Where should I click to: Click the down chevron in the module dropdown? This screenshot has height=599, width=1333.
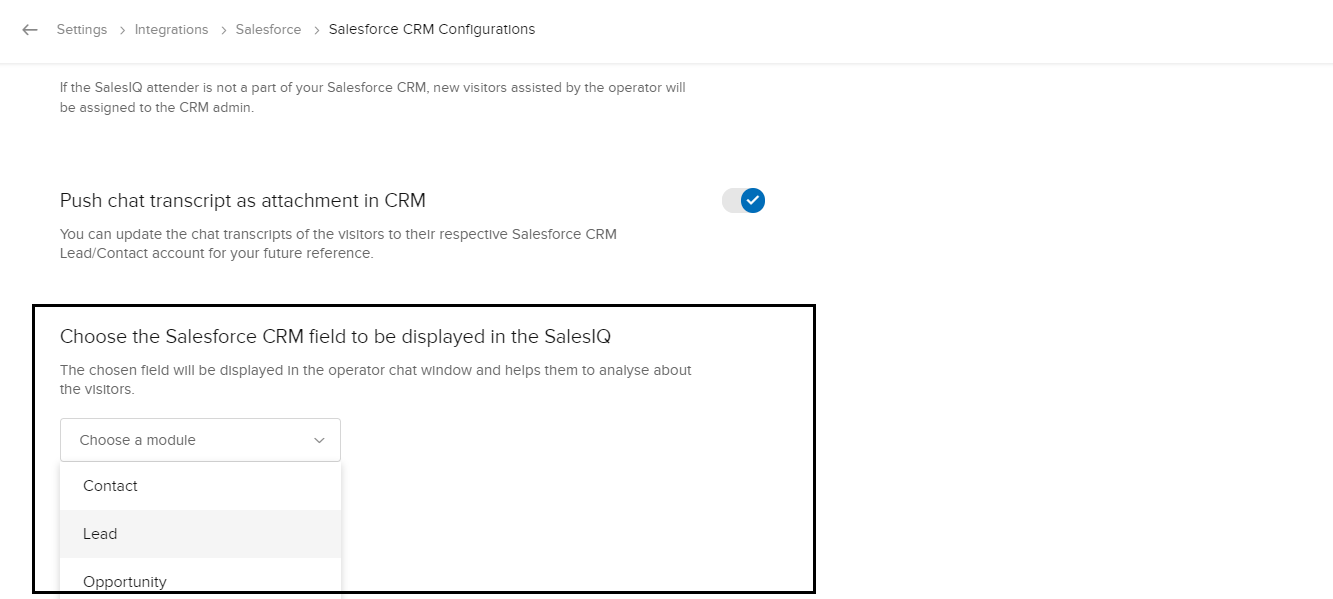point(319,440)
